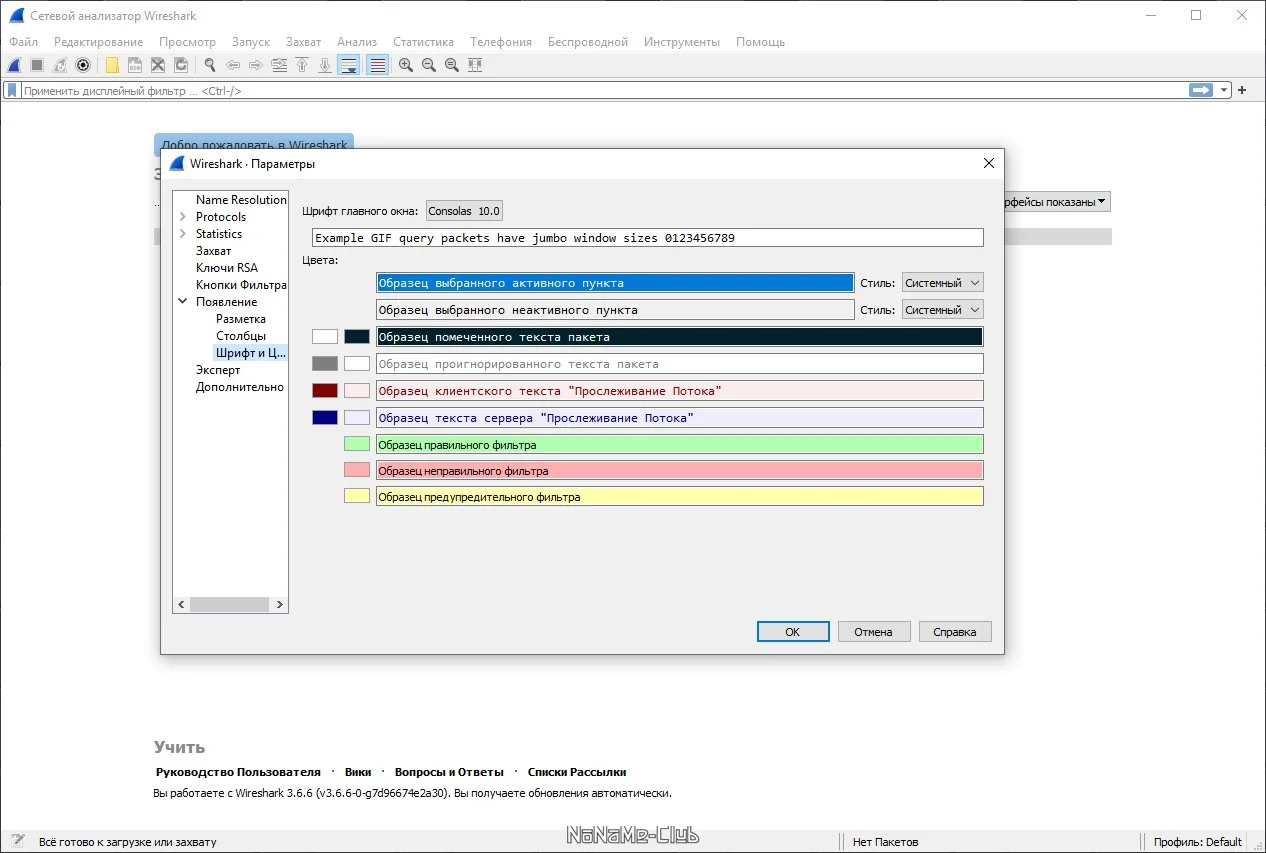This screenshot has height=853, width=1266.
Task: Change main window font via Consolas 10.0 button
Action: click(x=464, y=211)
